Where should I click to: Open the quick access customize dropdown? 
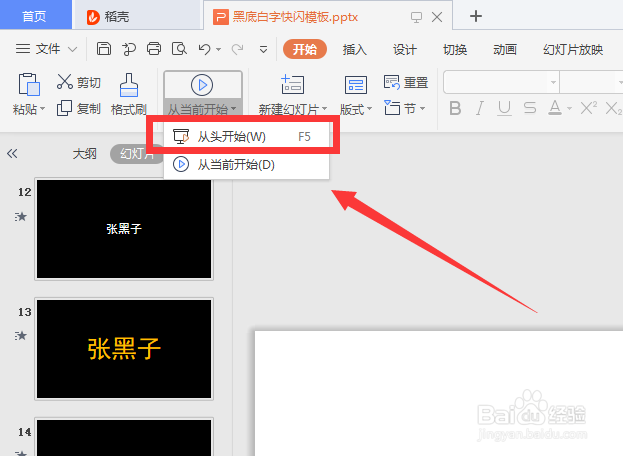coord(263,50)
